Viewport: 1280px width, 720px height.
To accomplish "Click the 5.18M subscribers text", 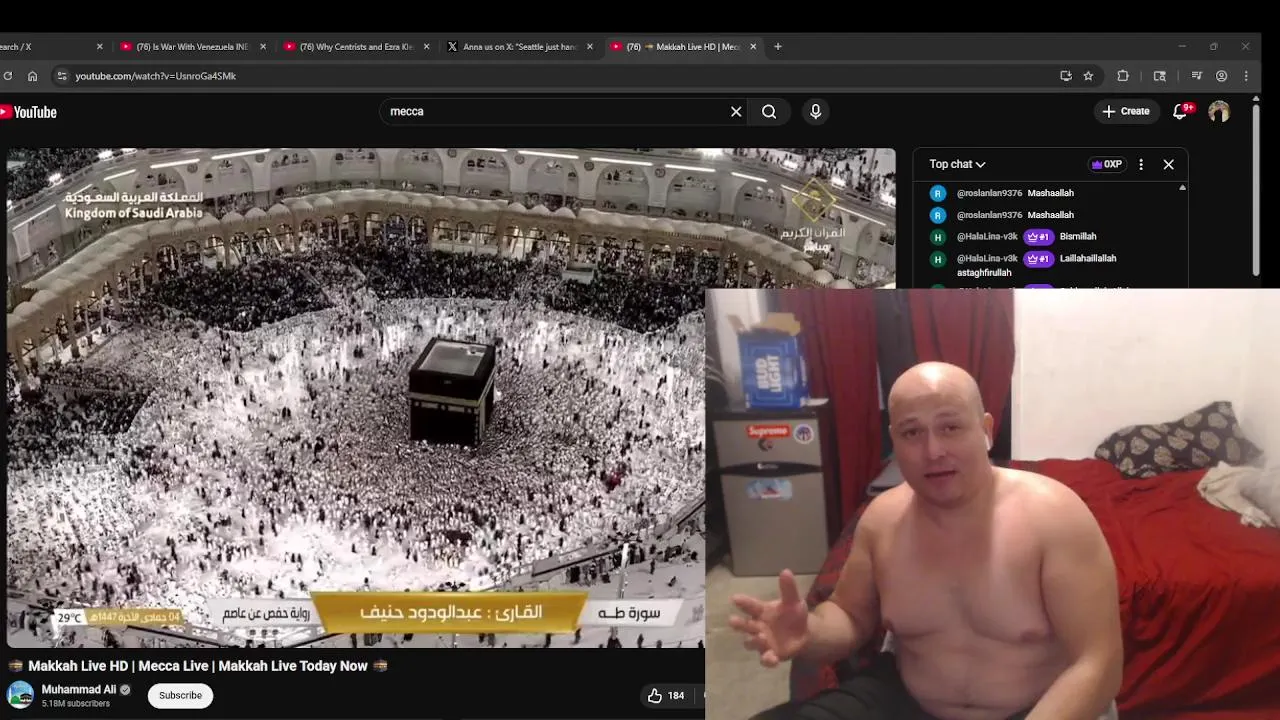I will pyautogui.click(x=75, y=704).
